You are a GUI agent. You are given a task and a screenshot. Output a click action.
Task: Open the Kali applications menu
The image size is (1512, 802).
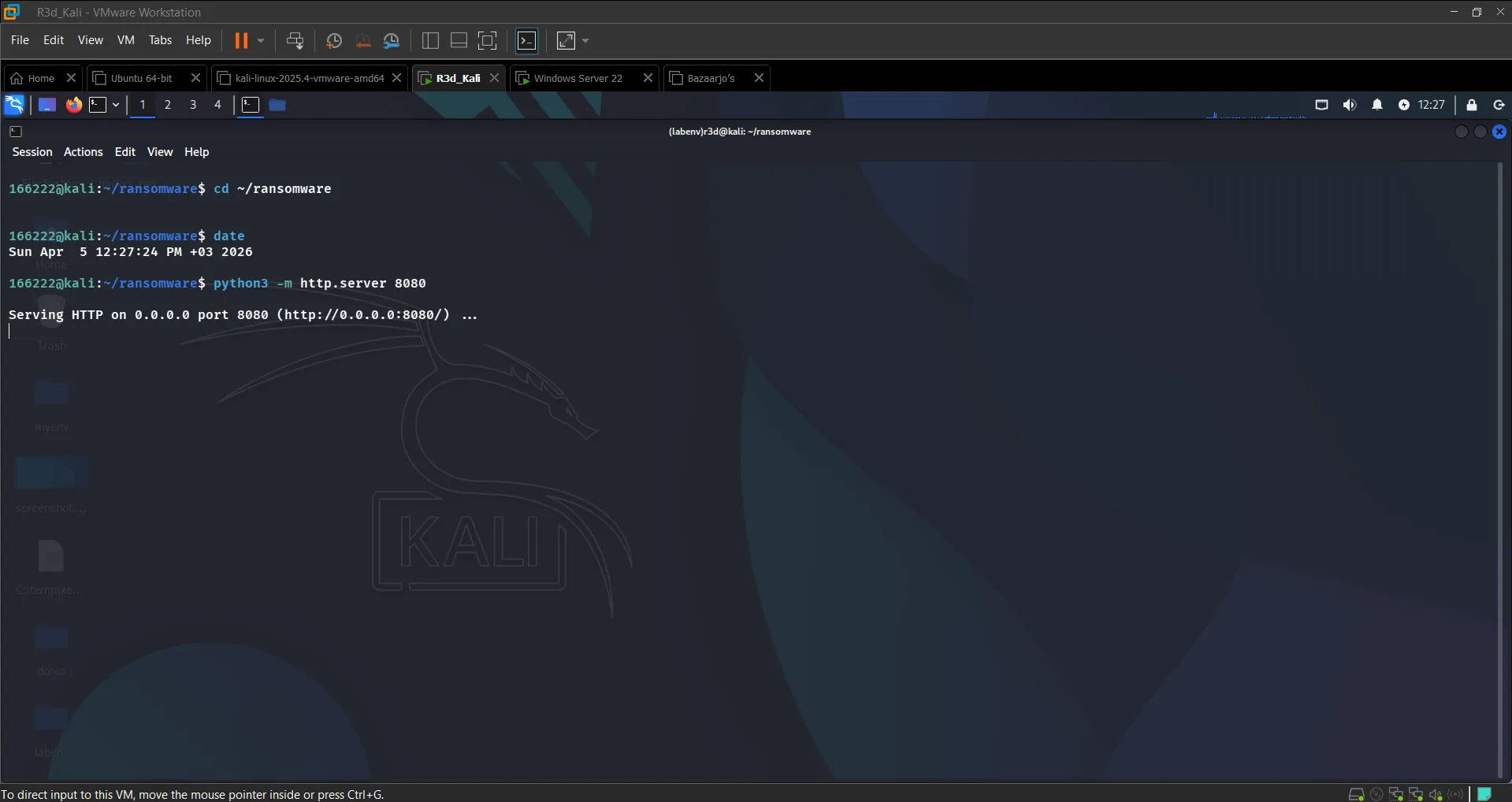[14, 105]
